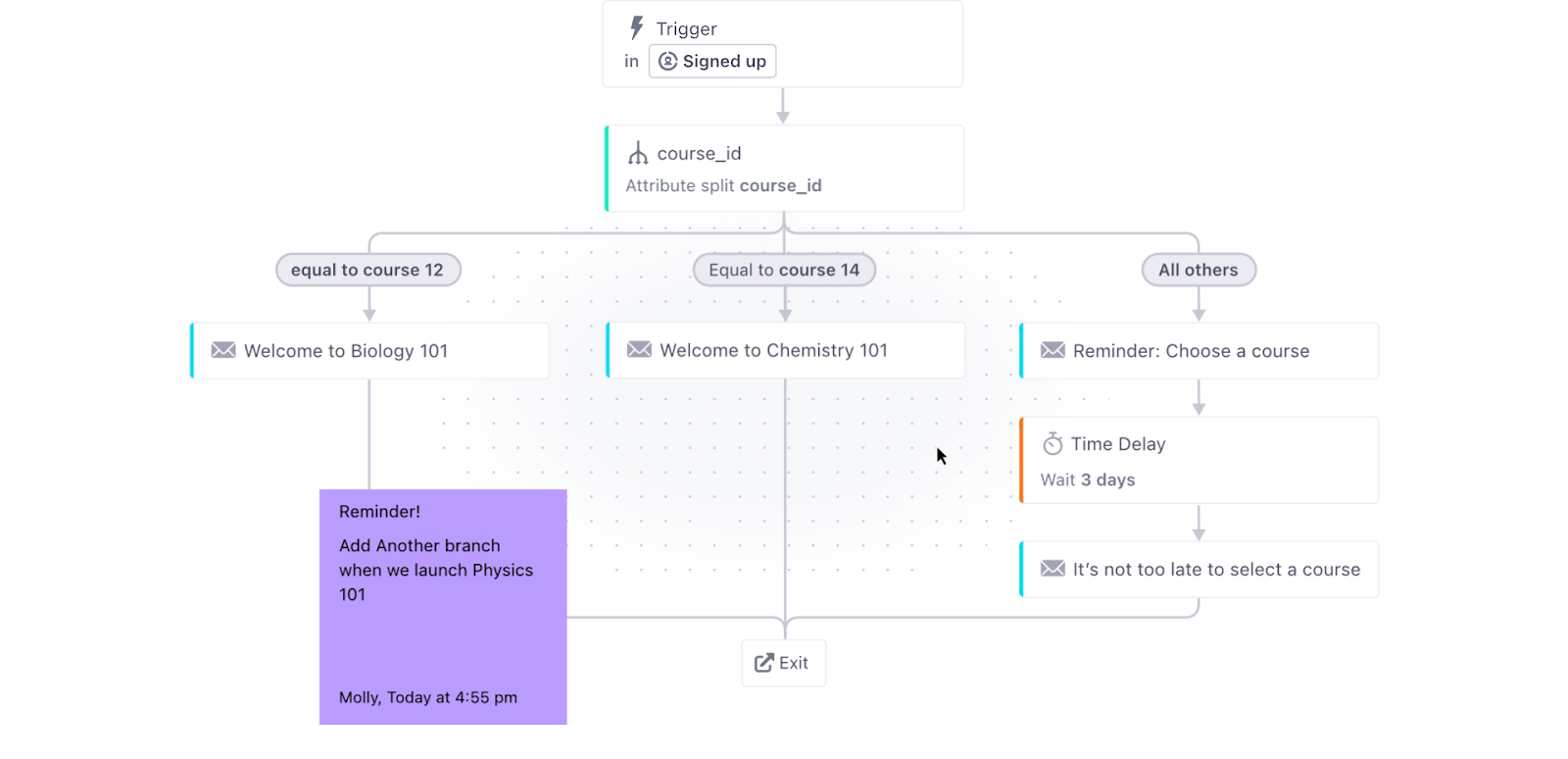This screenshot has height=759, width=1568.
Task: Open the course_id attribute split node
Action: 784,168
